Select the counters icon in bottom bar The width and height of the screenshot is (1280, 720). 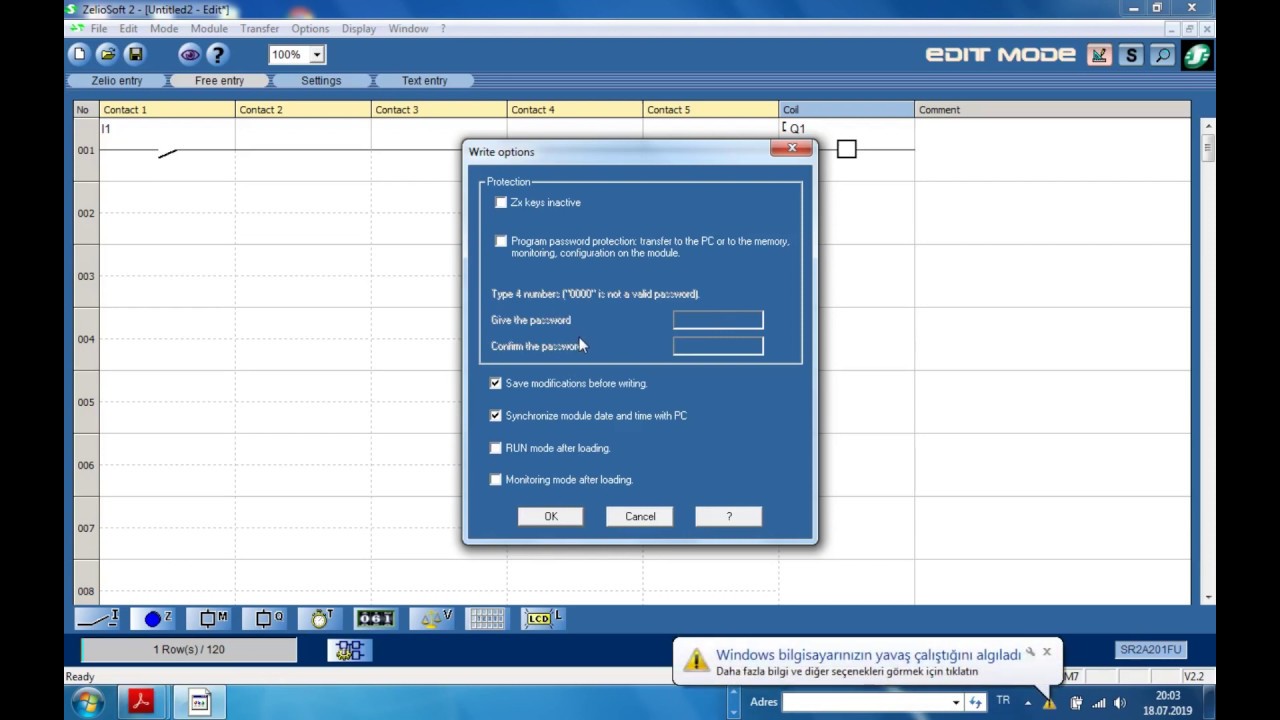pyautogui.click(x=376, y=619)
